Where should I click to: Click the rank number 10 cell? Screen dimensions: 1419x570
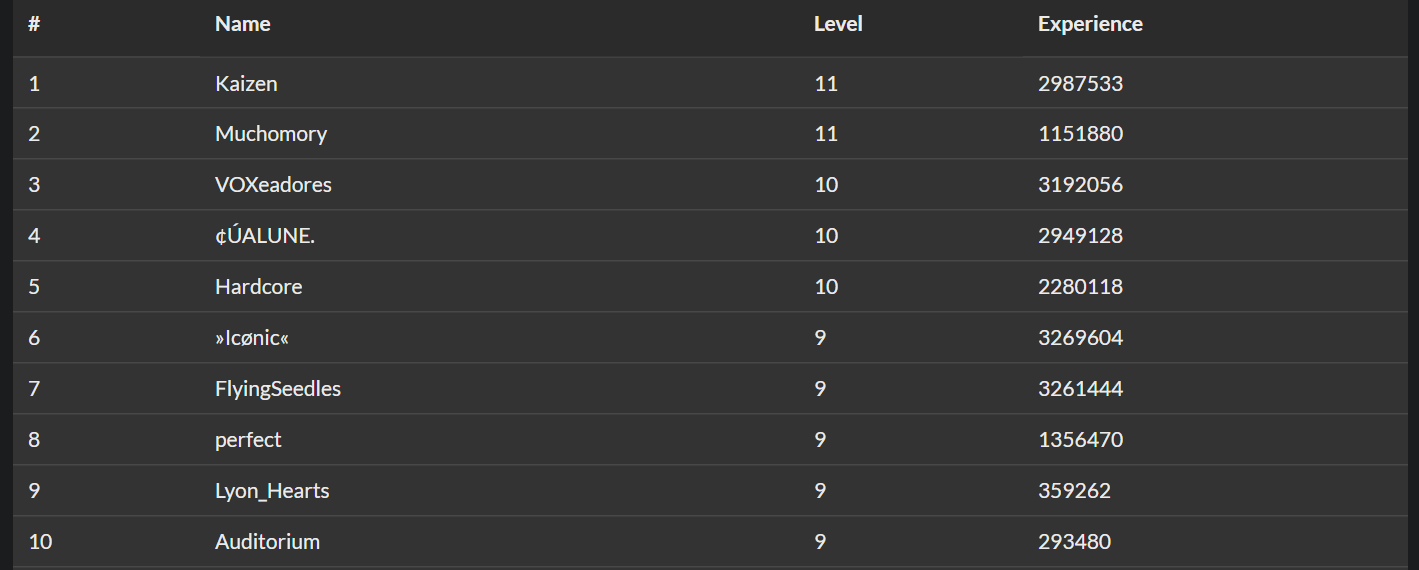tap(40, 542)
